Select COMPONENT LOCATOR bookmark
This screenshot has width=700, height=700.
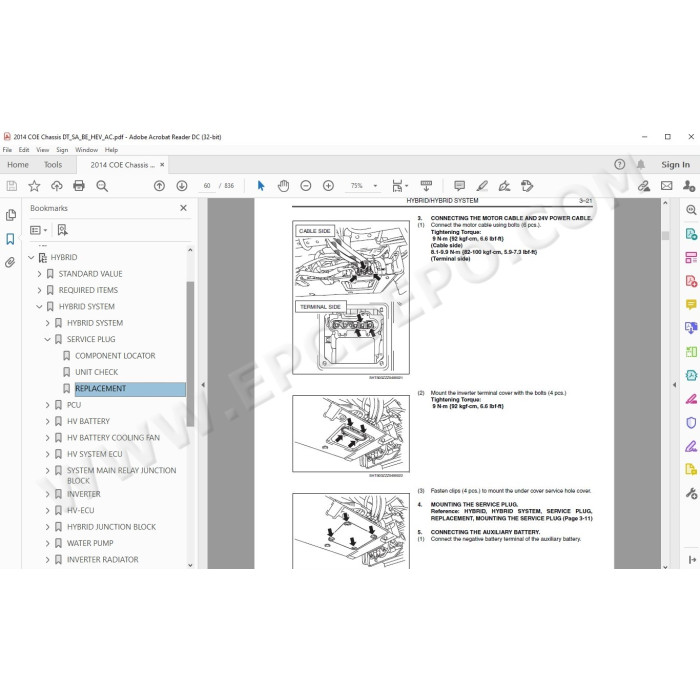pos(115,356)
